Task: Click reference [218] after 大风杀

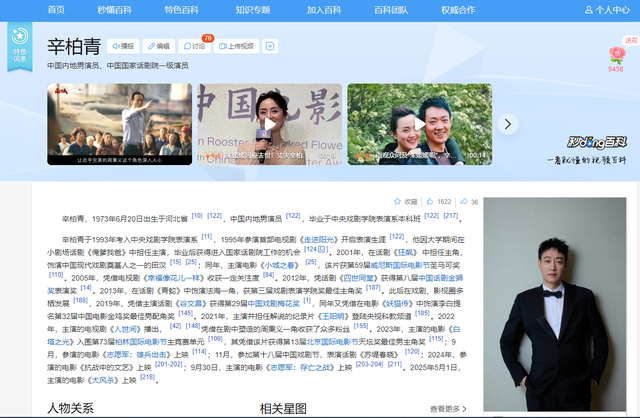Action: pyautogui.click(x=147, y=377)
